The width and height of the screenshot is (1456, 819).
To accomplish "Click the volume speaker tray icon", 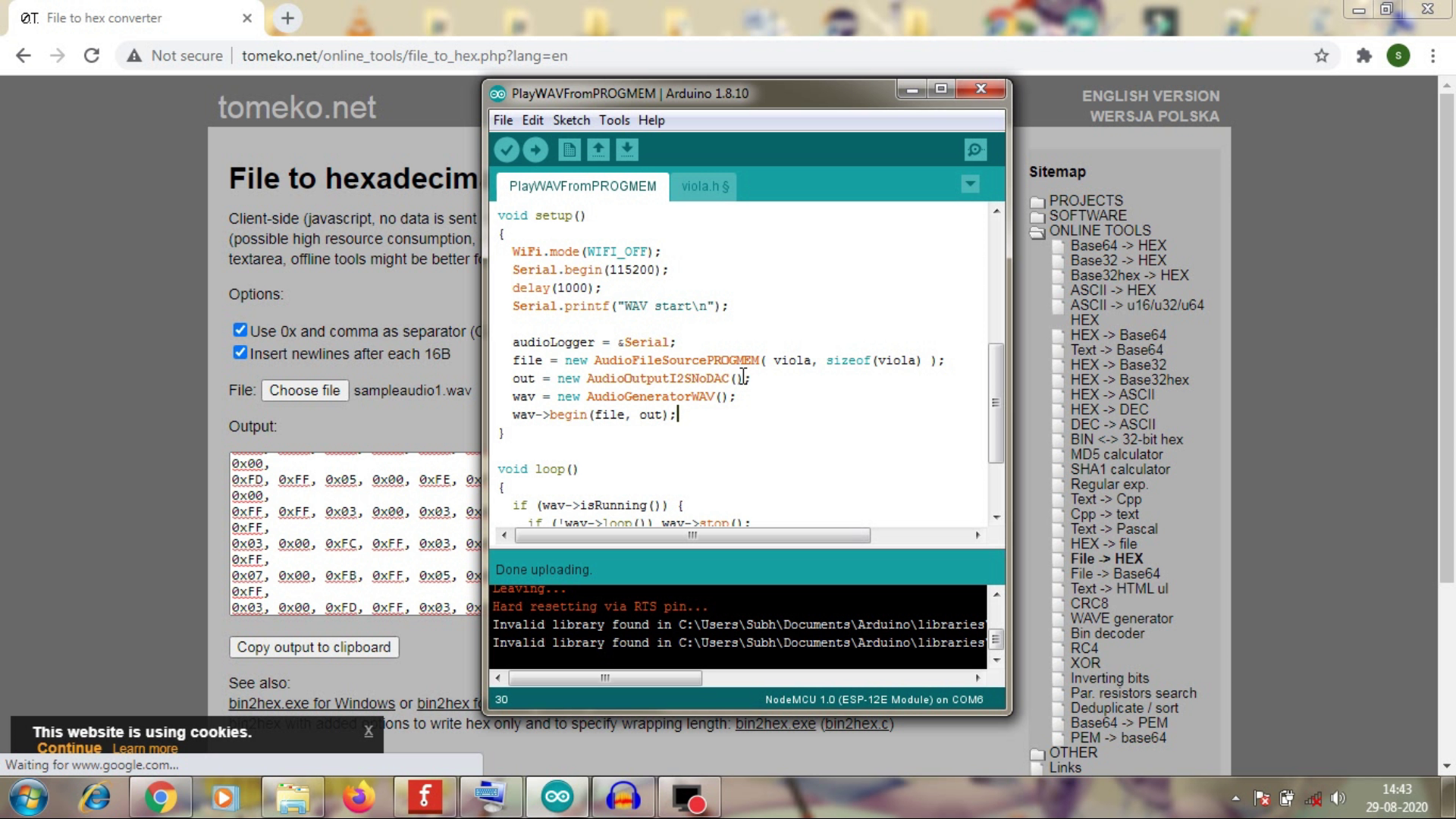I will (x=1338, y=798).
